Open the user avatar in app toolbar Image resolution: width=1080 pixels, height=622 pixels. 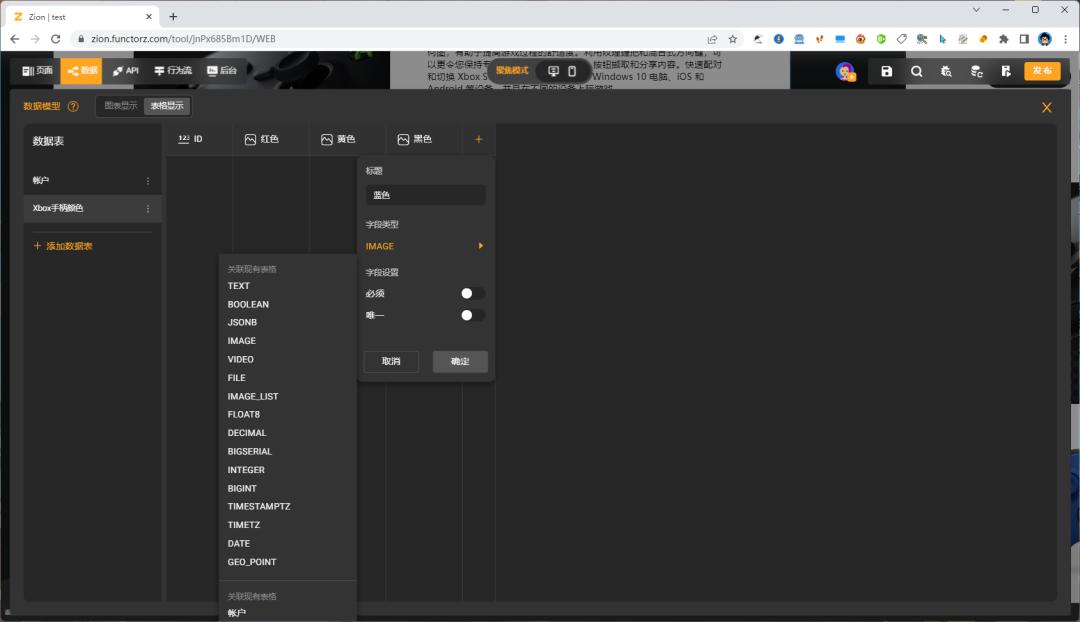tap(845, 71)
